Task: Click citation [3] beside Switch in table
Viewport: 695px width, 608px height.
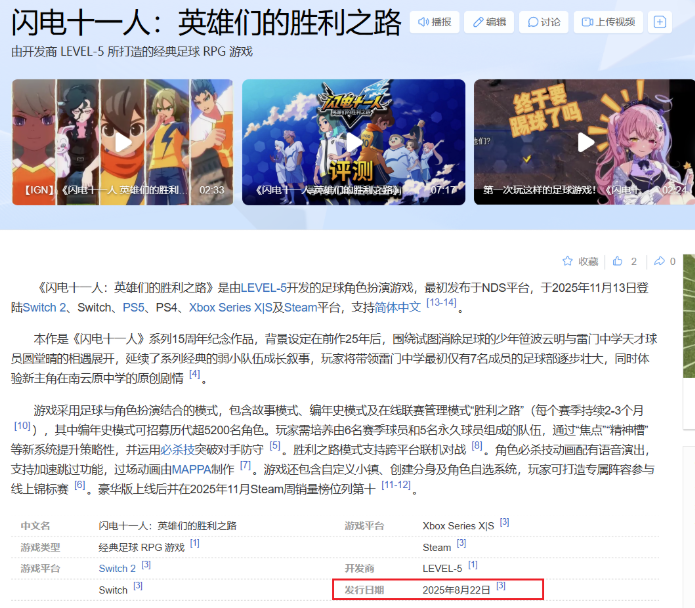Action: tap(138, 586)
